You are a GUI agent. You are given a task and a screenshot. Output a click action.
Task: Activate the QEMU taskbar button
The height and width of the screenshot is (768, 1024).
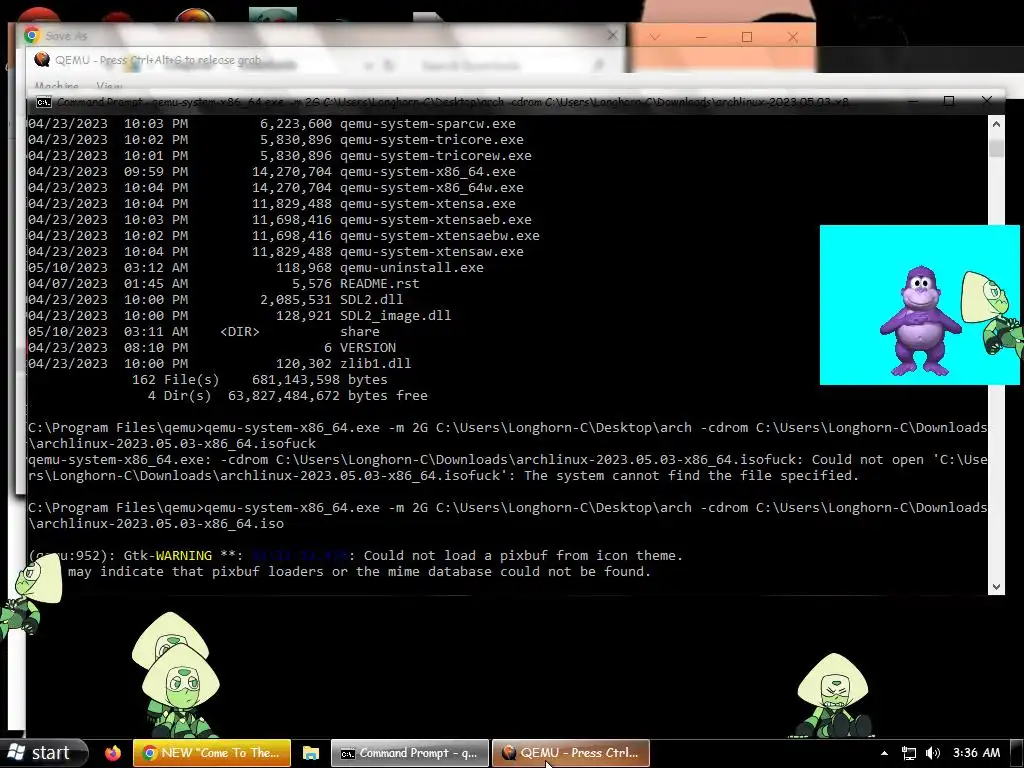[x=570, y=753]
